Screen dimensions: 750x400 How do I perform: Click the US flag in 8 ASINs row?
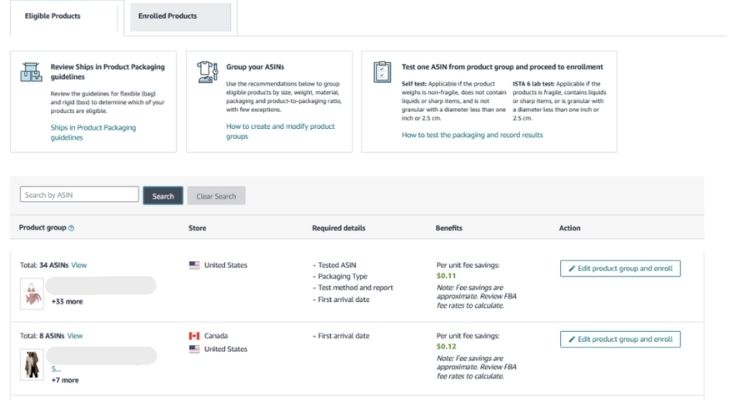pyautogui.click(x=194, y=349)
